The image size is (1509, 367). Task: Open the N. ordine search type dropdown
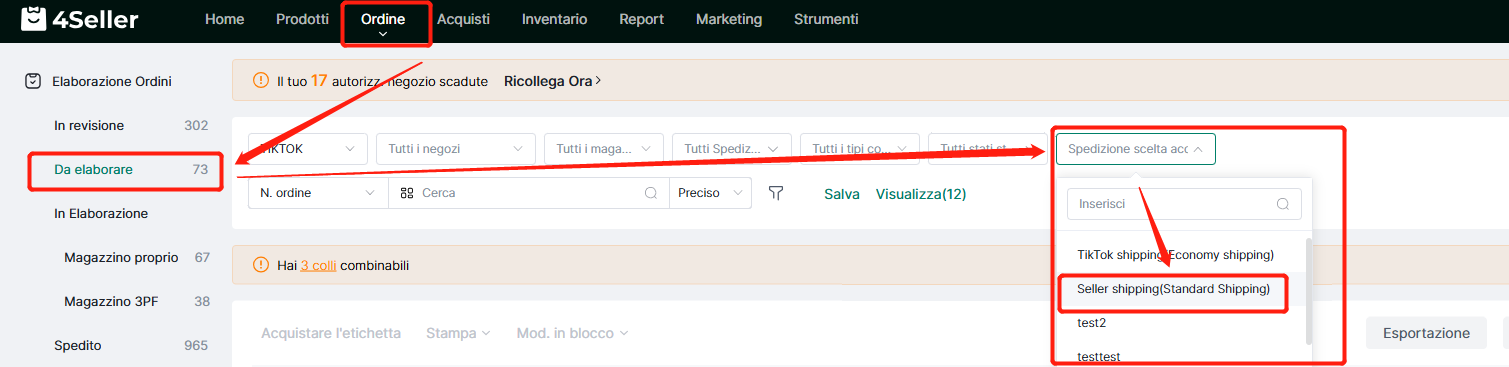[x=318, y=193]
